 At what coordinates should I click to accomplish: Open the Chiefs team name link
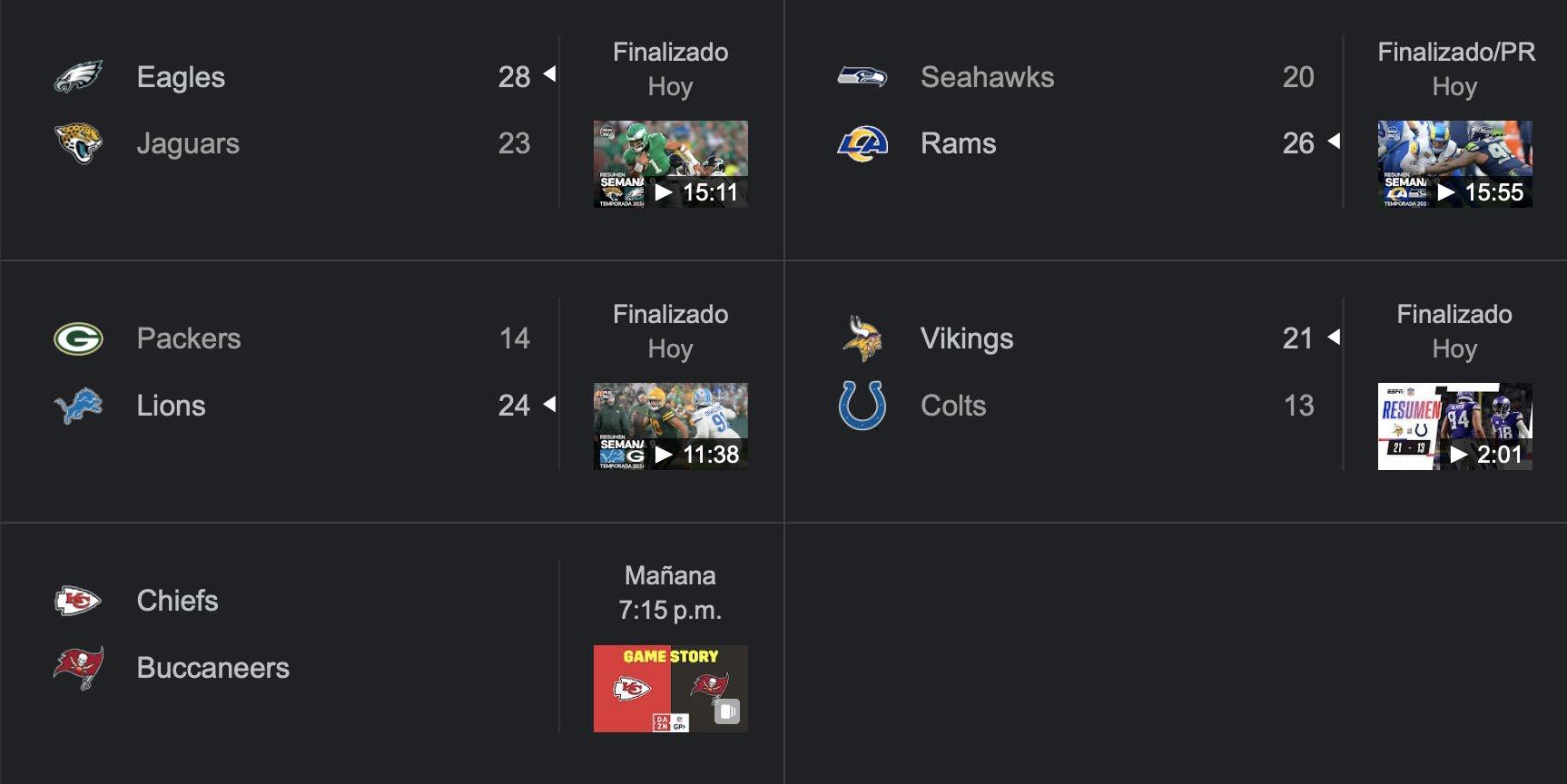(x=177, y=601)
